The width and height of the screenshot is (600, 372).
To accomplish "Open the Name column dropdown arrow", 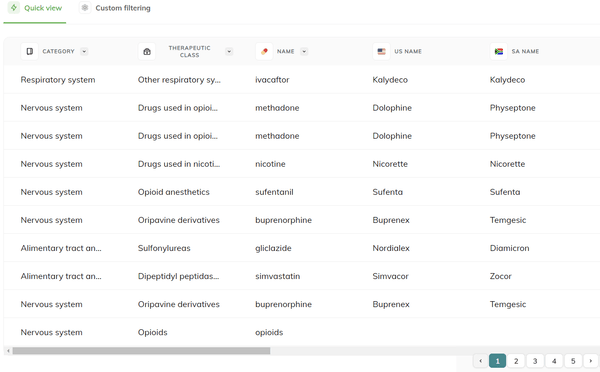I will 304,51.
